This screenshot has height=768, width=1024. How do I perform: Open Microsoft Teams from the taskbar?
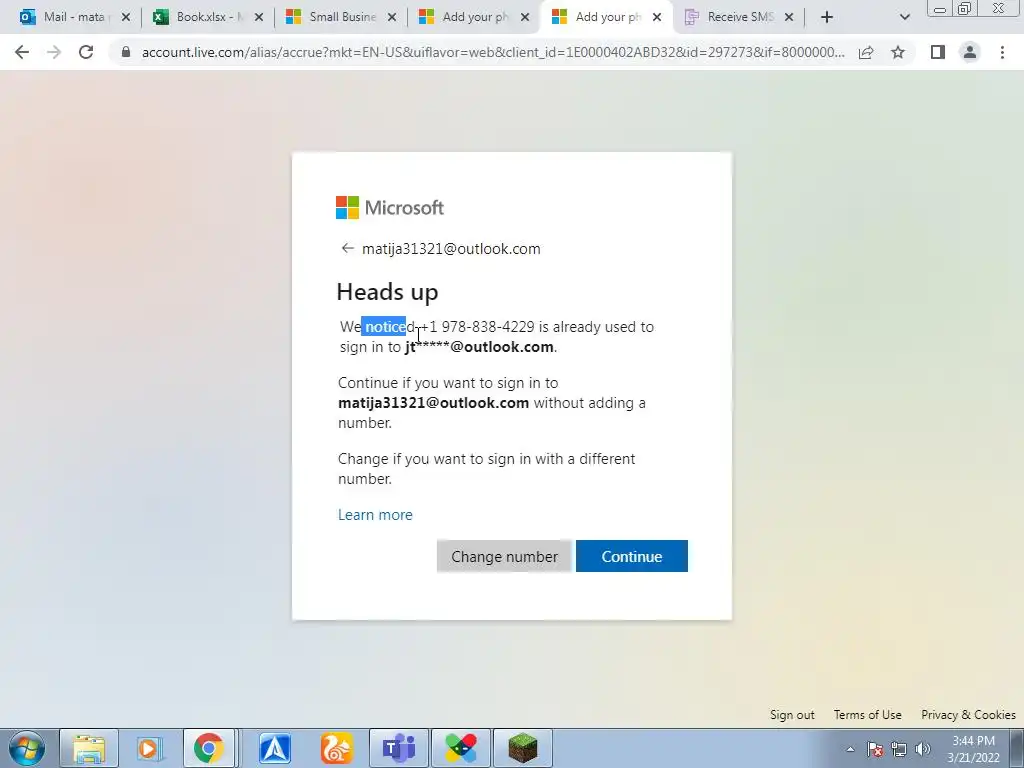[399, 748]
